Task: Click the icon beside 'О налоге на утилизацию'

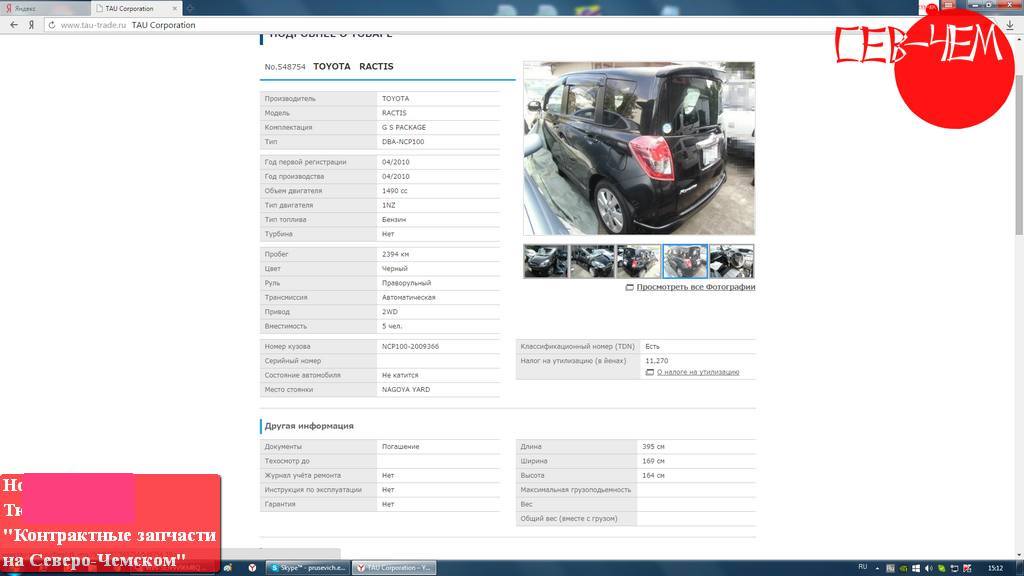Action: tap(649, 372)
